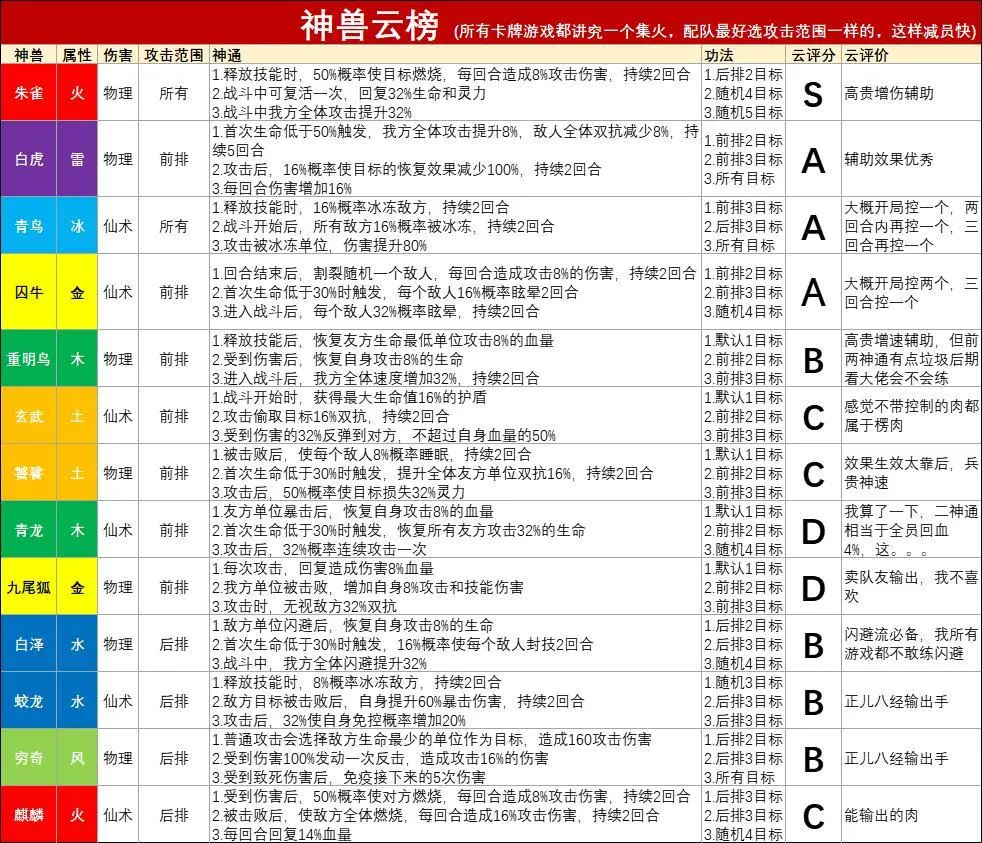Click the orange 玄武 name cell
Image resolution: width=982 pixels, height=843 pixels.
[27, 415]
